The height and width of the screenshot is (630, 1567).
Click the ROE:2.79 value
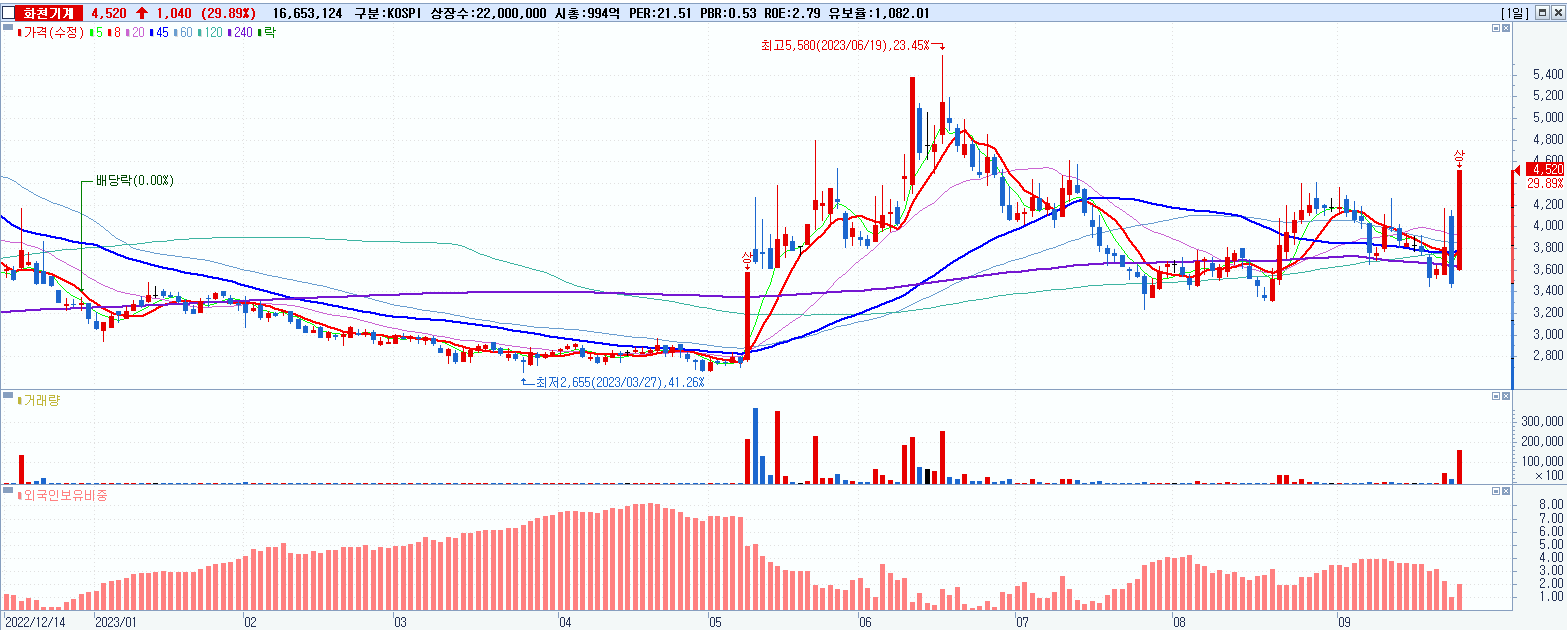pyautogui.click(x=793, y=13)
